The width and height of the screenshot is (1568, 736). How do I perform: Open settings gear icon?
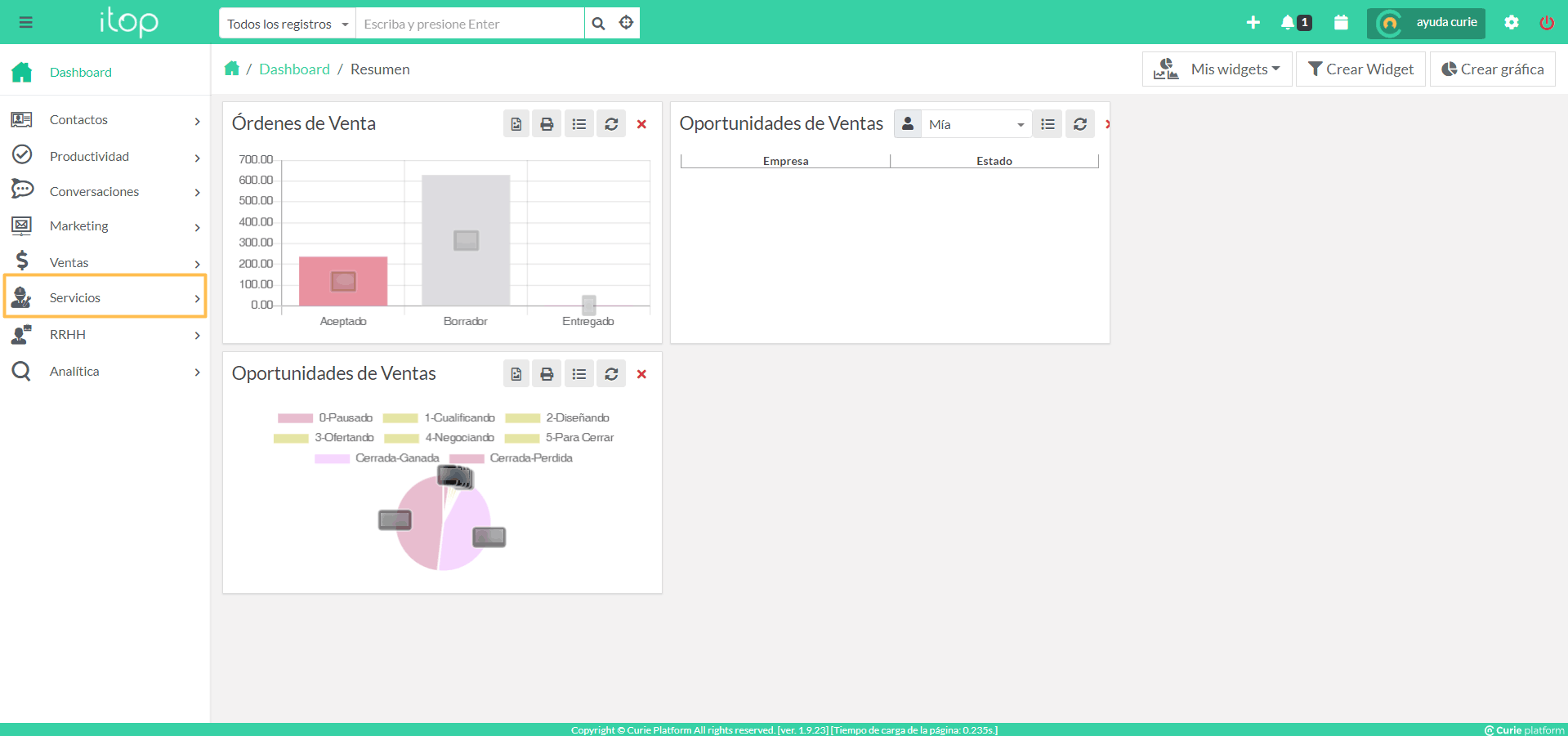coord(1512,23)
